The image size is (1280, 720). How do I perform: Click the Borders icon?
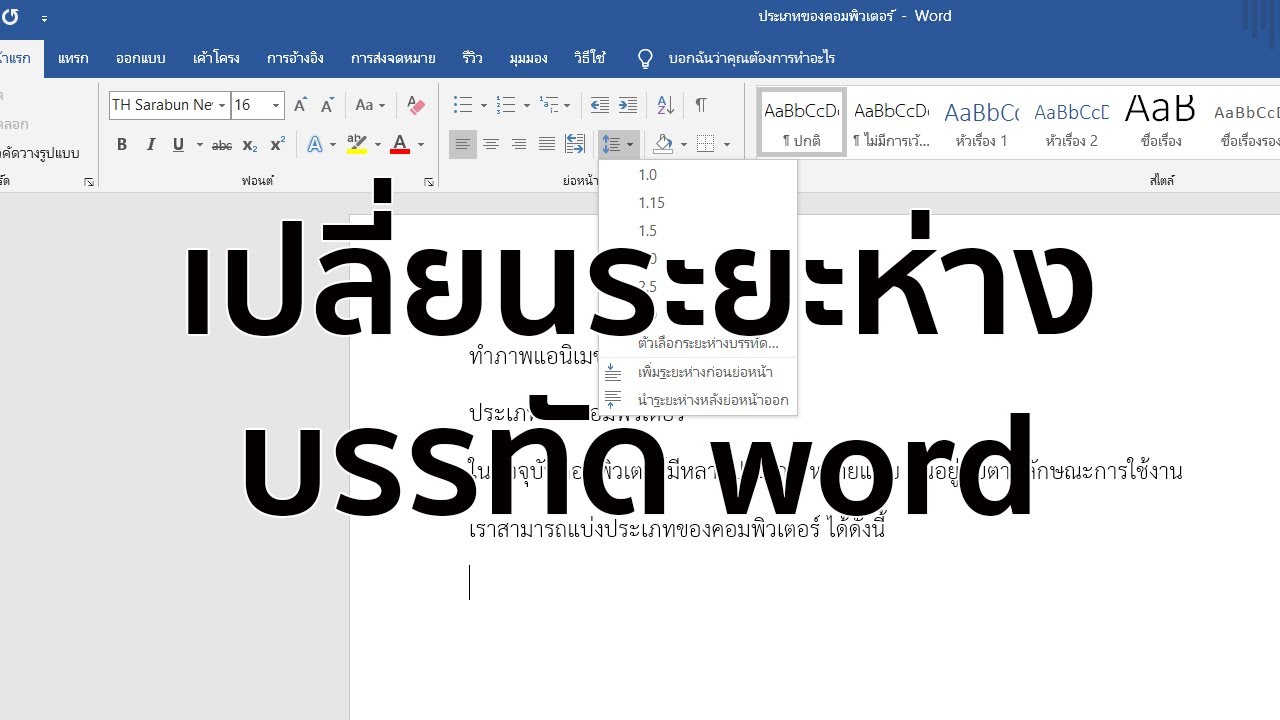(706, 145)
